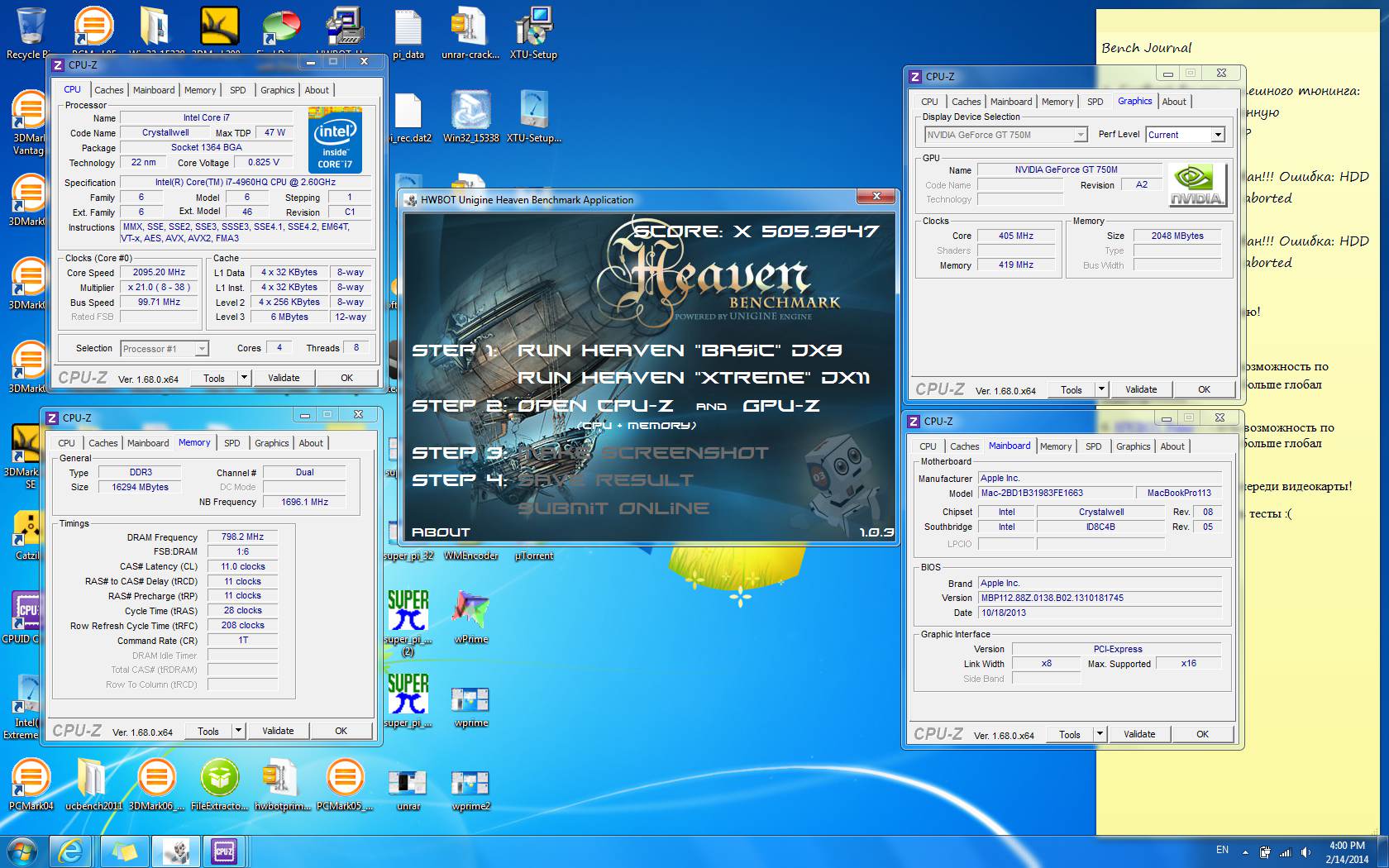Viewport: 1389px width, 868px height.
Task: Open the 3DMark06 desktop shortcut
Action: click(x=156, y=784)
